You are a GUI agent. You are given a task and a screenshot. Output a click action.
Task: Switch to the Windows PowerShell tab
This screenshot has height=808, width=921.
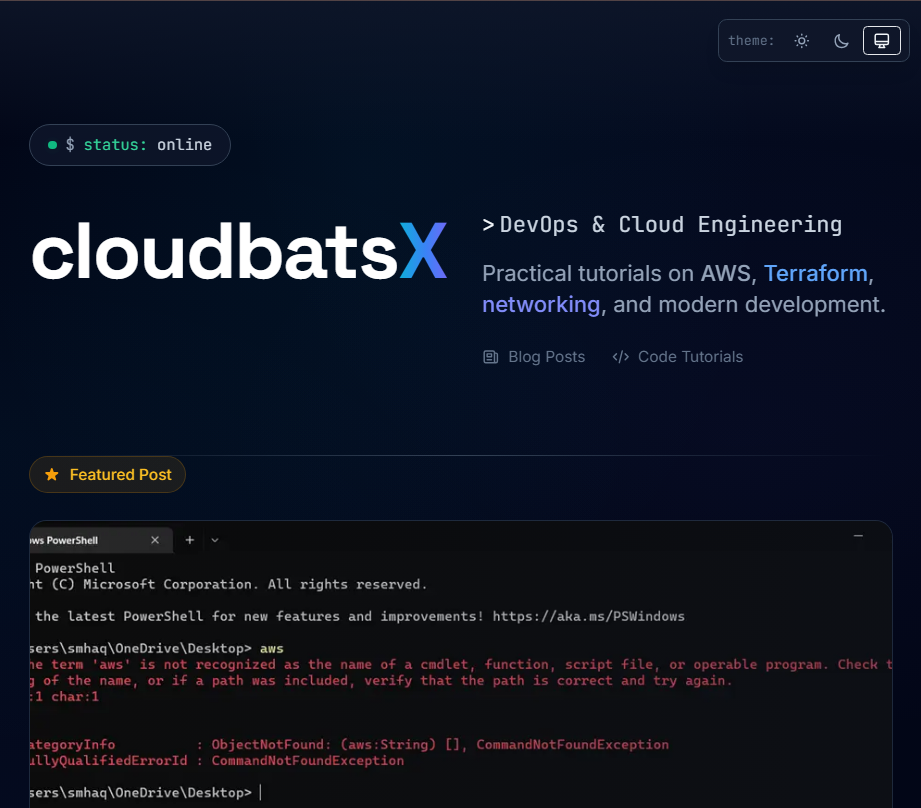tap(75, 540)
